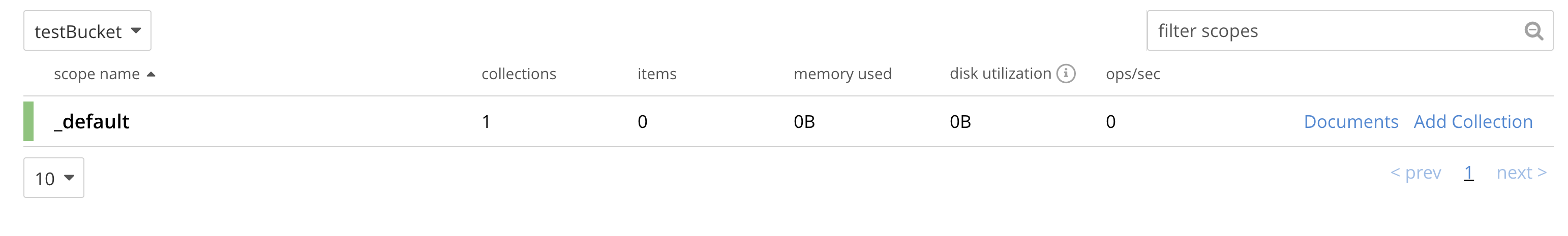Screen dimensions: 1568x236
Task: Click the collections count of _default
Action: click(486, 122)
